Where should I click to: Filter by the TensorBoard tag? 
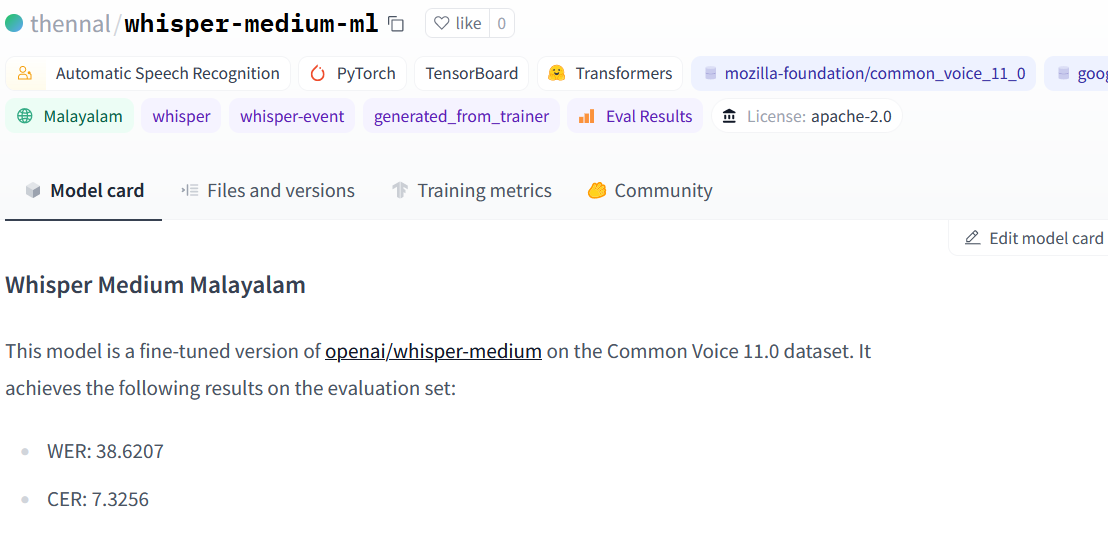471,73
